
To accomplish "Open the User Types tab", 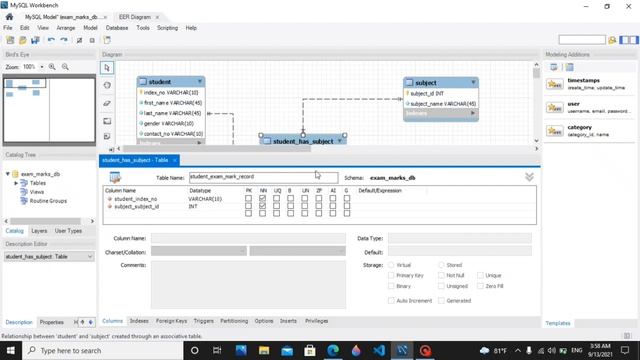I will (x=68, y=231).
